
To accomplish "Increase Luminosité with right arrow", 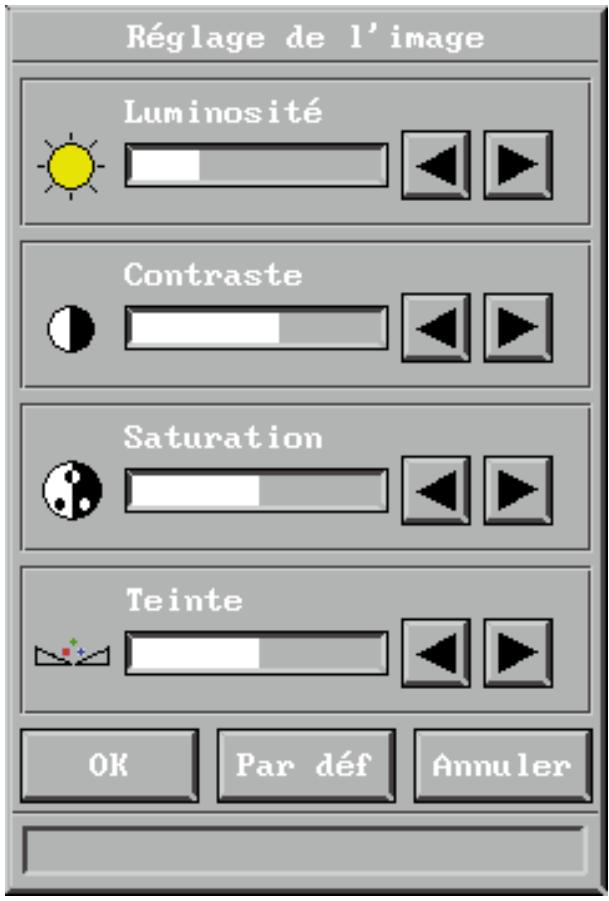I will point(518,165).
